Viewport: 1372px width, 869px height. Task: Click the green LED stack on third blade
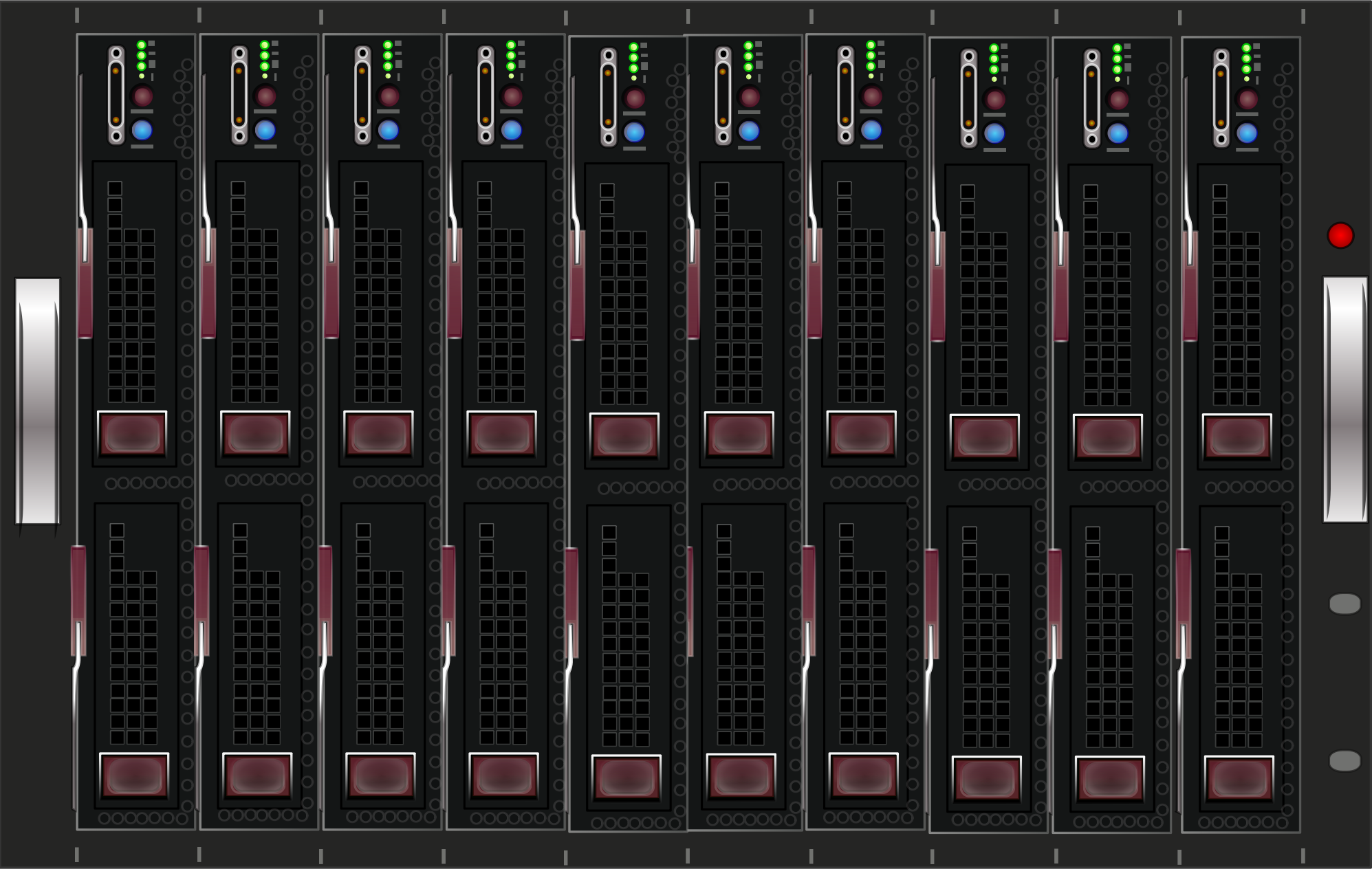pos(388,56)
